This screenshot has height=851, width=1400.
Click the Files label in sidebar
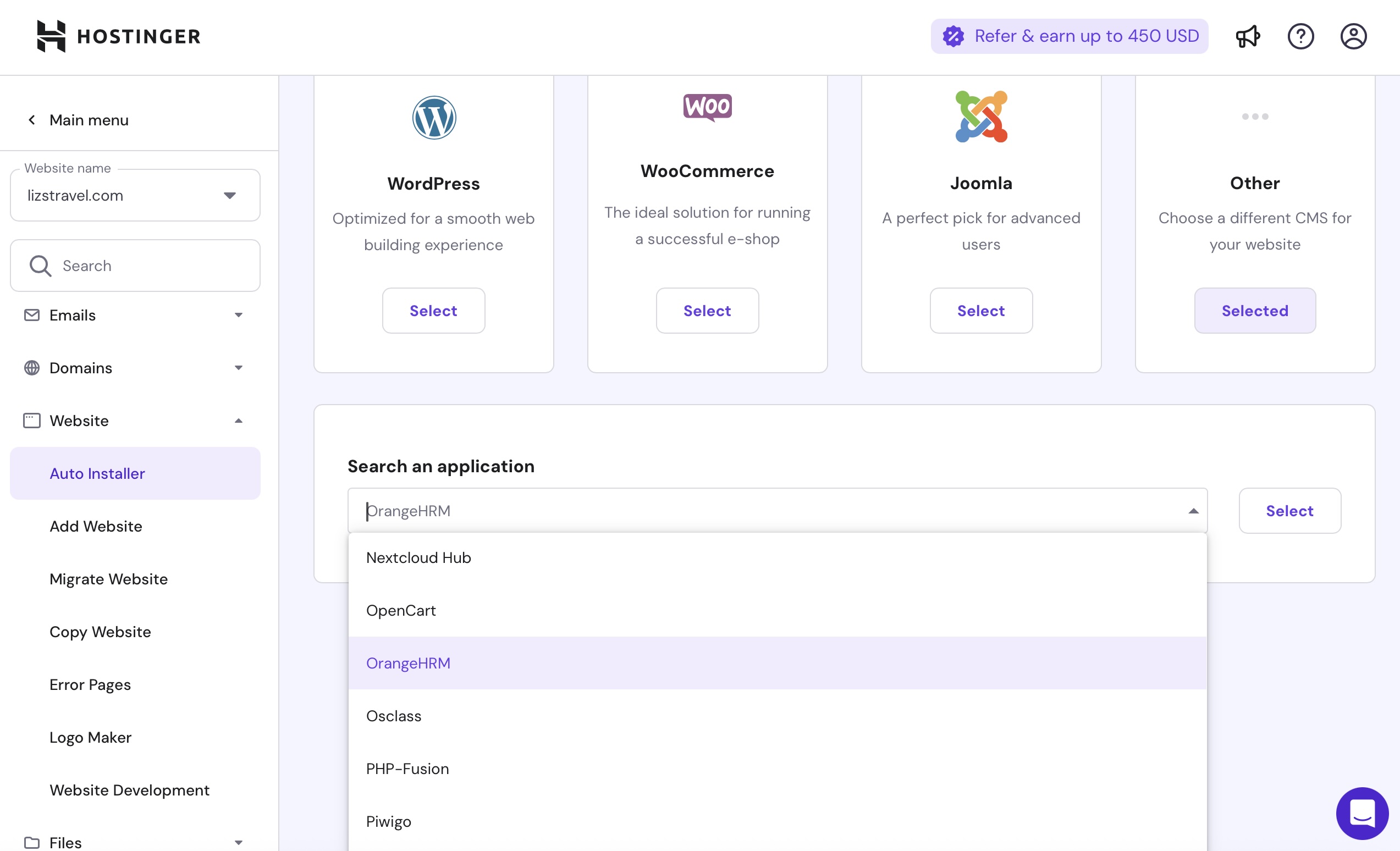click(x=65, y=842)
